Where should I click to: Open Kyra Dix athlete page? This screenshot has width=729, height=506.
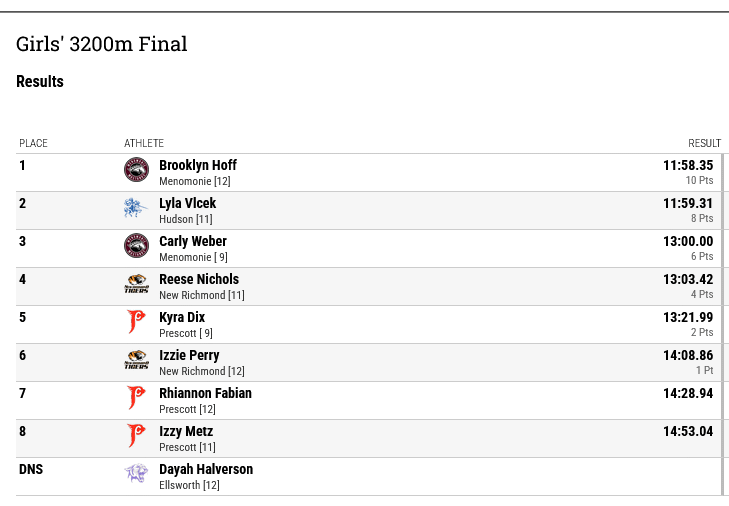pos(182,317)
